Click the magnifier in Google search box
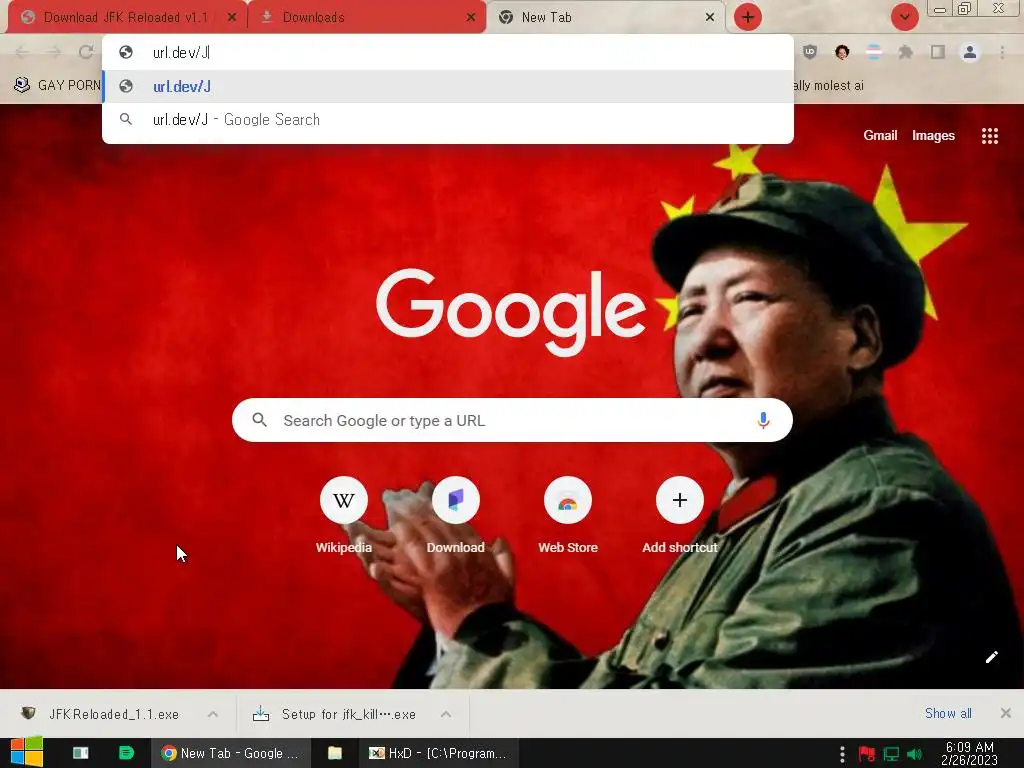This screenshot has height=768, width=1024. [259, 420]
